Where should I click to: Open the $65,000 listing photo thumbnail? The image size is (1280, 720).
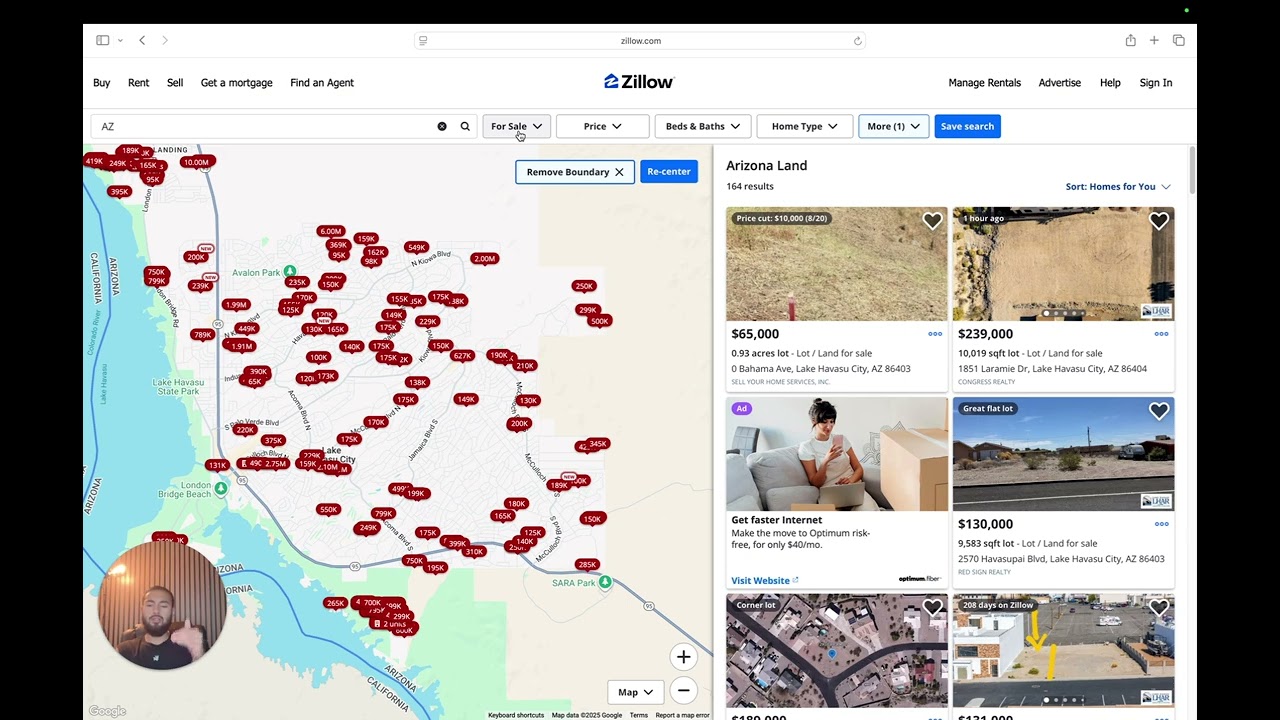(837, 264)
